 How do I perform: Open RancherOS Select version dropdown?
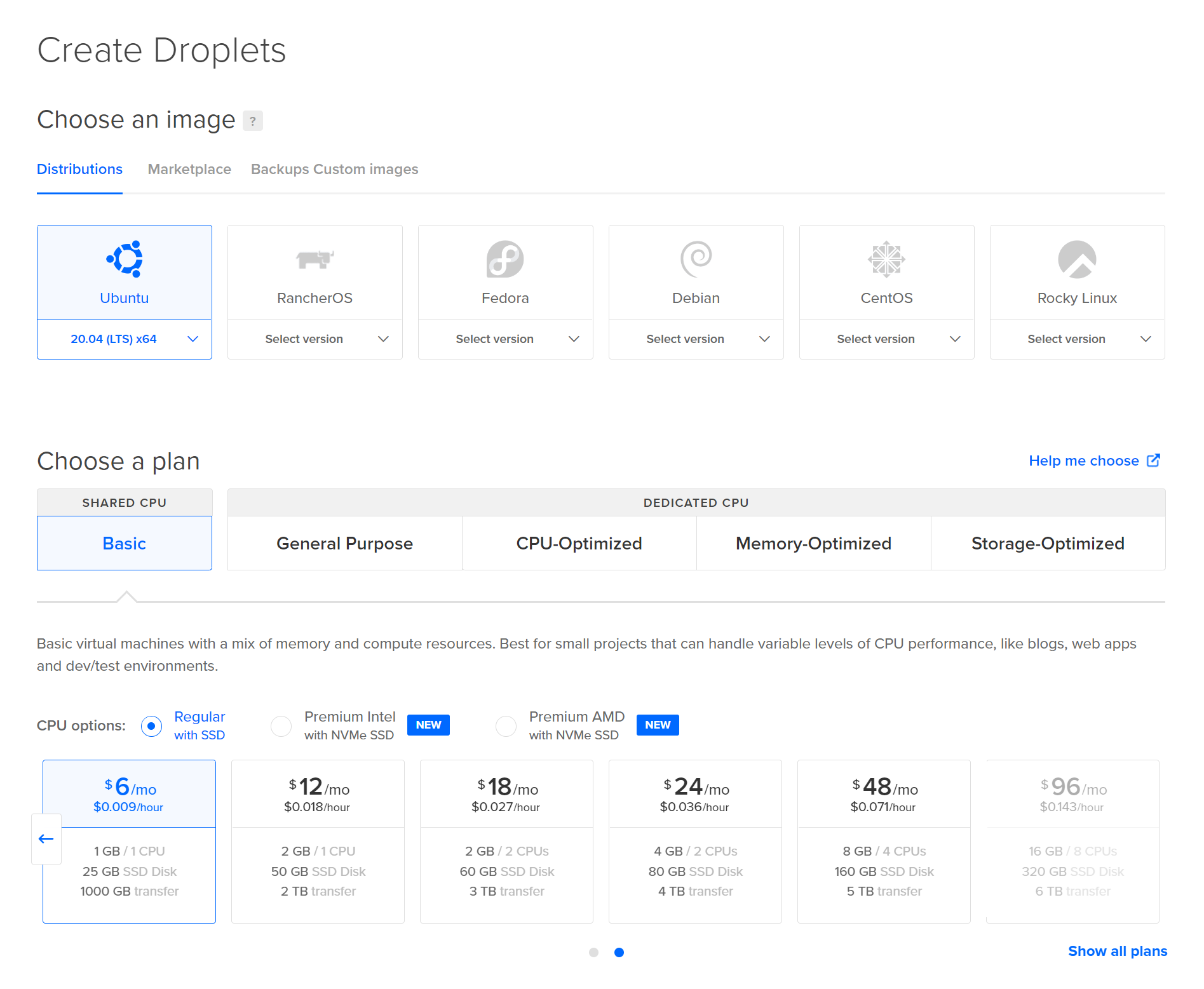click(x=315, y=339)
